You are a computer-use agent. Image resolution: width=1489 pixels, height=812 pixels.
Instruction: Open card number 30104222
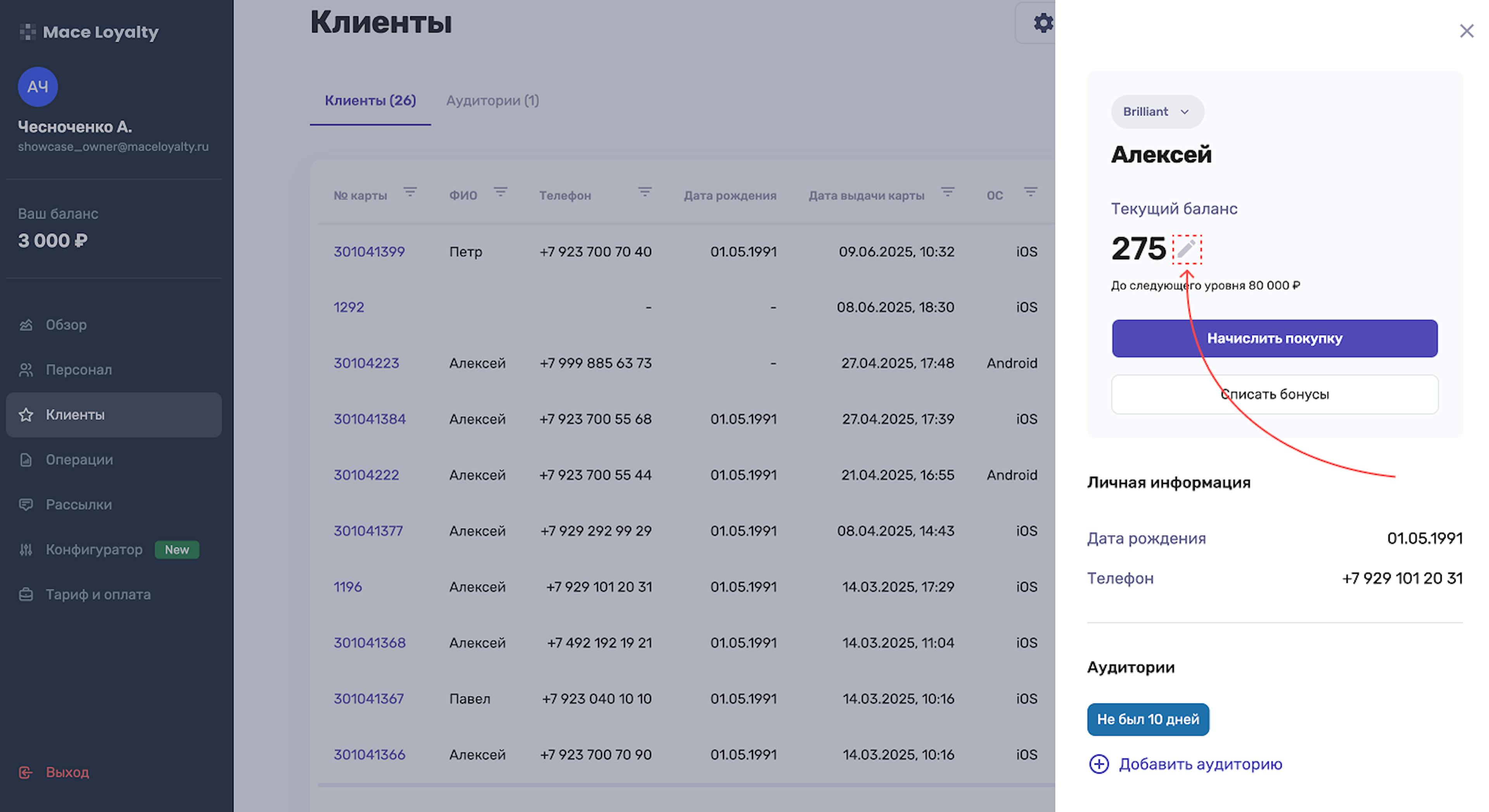pos(366,475)
